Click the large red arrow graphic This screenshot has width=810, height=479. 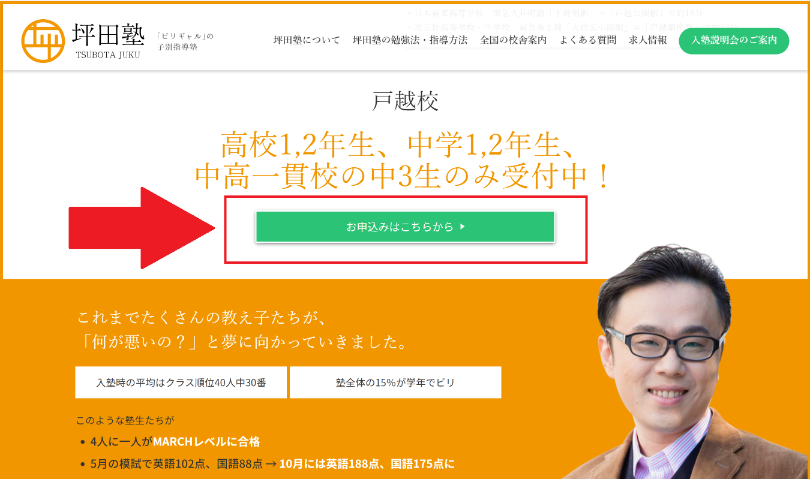[142, 228]
